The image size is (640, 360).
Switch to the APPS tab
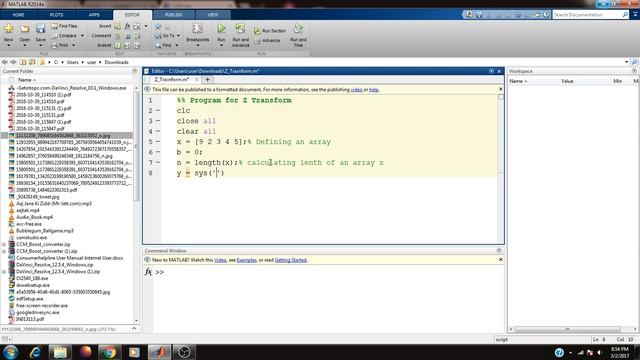[x=94, y=15]
